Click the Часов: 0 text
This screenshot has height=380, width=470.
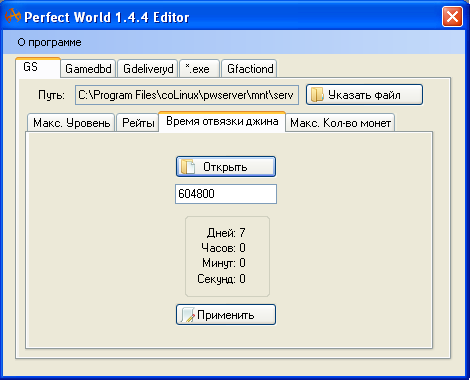click(223, 248)
